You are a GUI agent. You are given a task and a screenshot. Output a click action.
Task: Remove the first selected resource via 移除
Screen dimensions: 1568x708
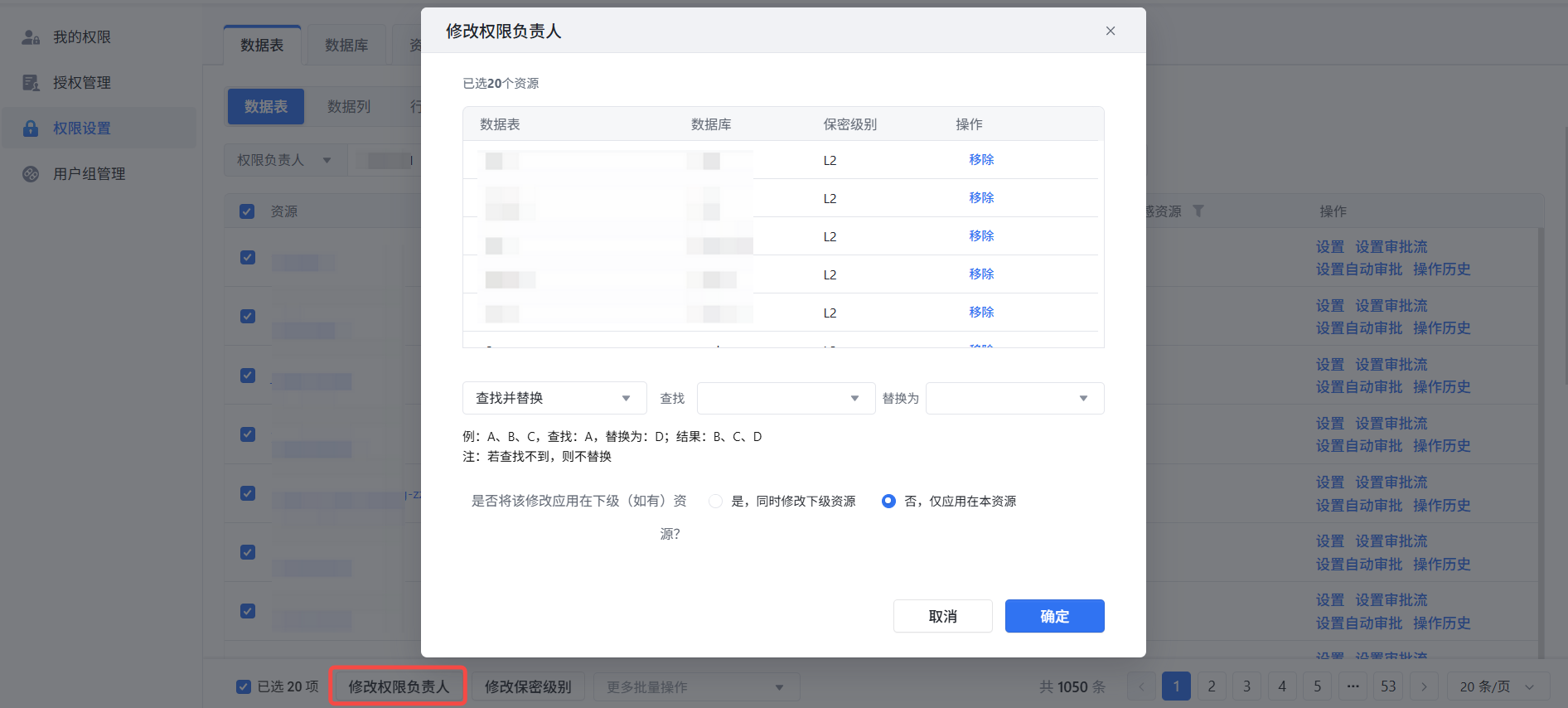(981, 160)
